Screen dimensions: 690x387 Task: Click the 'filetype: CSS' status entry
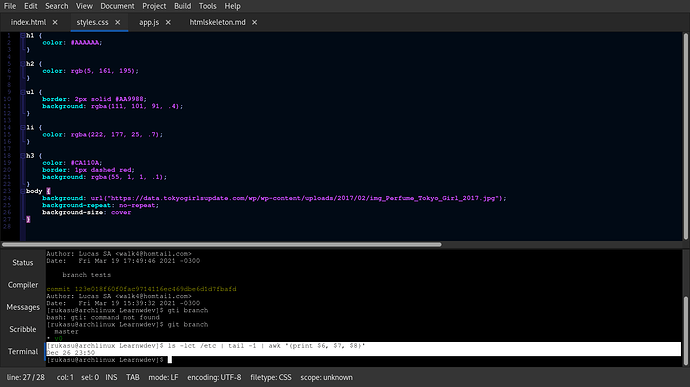(271, 377)
